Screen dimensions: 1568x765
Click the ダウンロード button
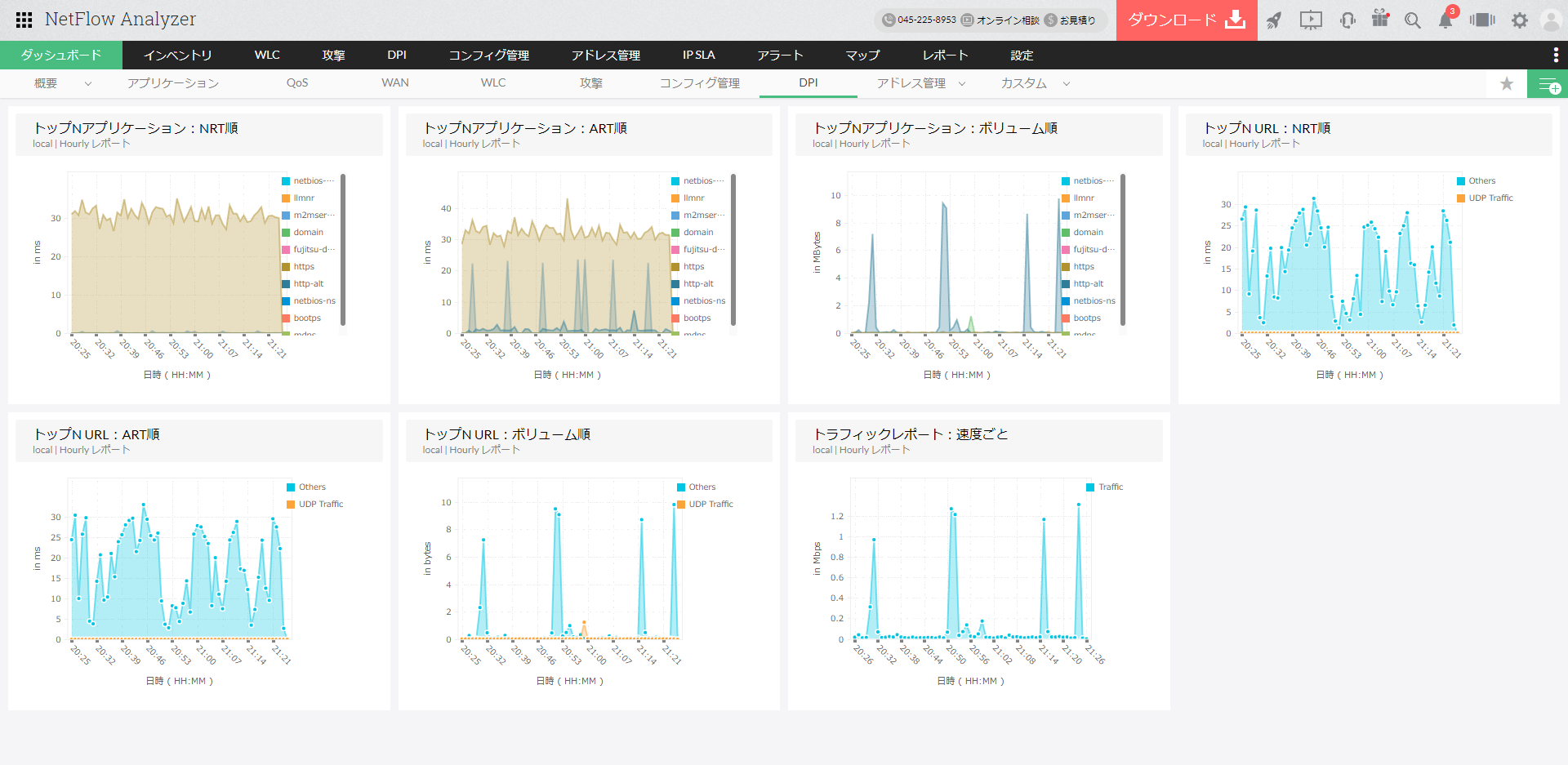click(1186, 20)
